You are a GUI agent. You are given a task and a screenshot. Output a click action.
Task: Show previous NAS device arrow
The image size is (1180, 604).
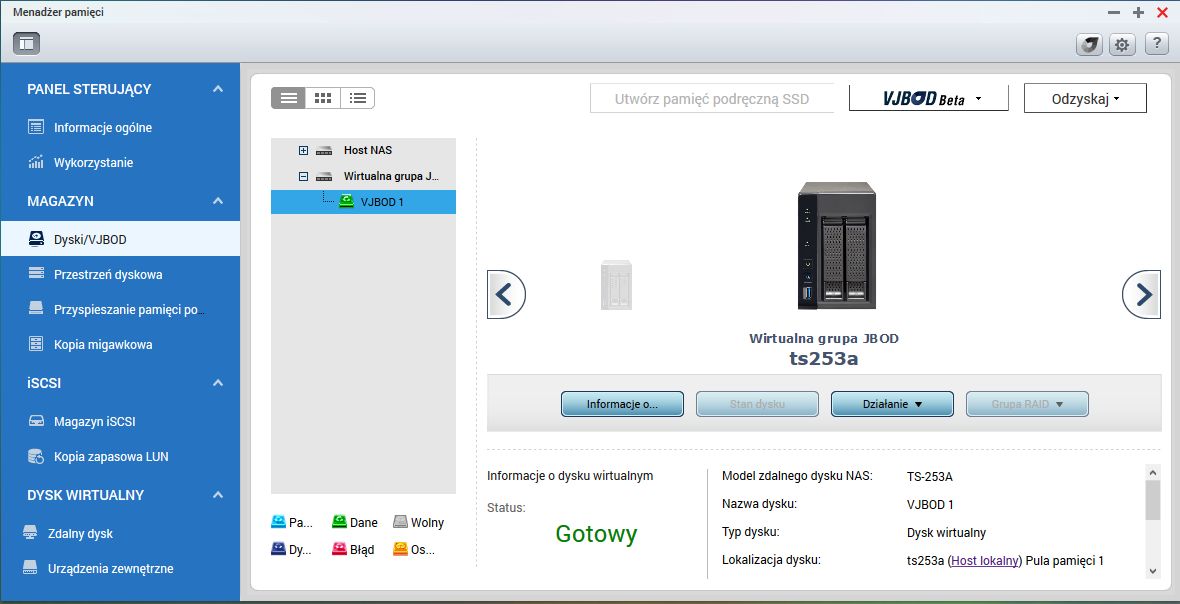505,294
